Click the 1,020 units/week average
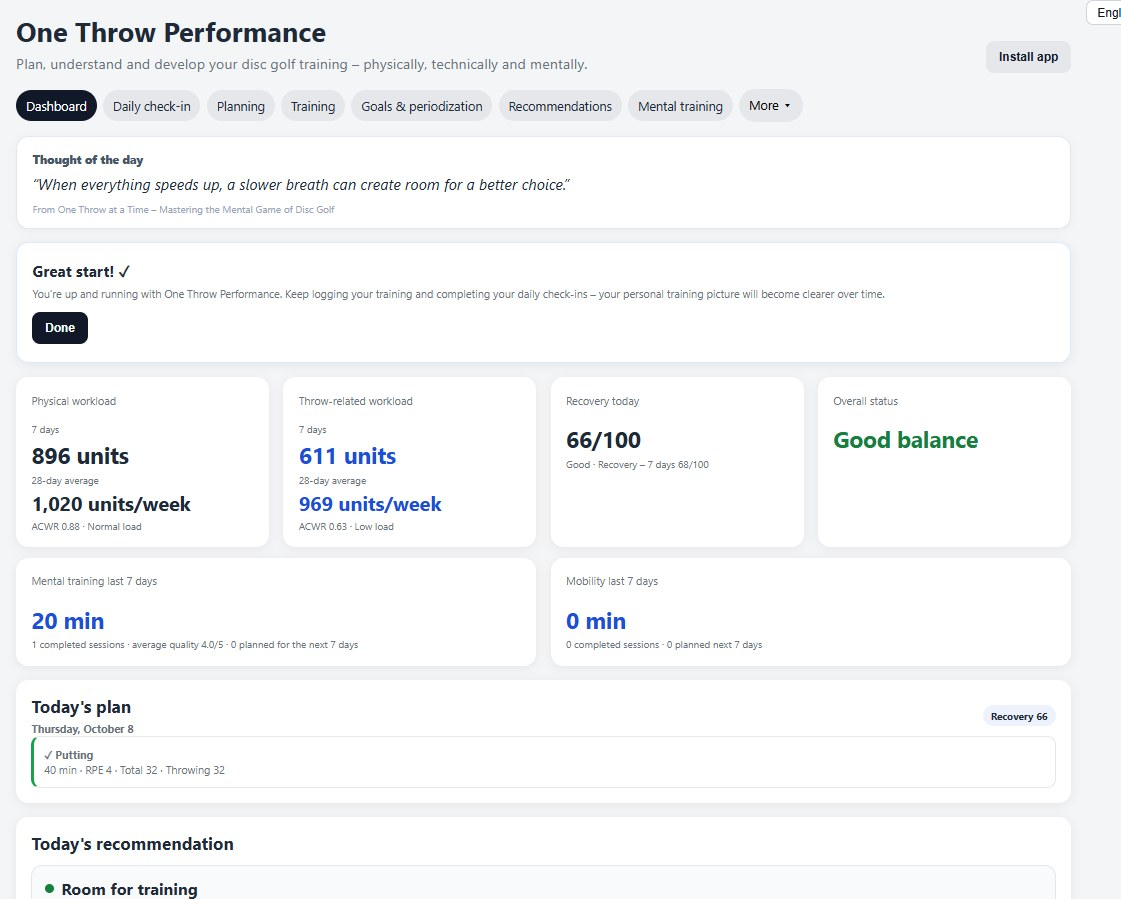The height and width of the screenshot is (899, 1121). click(x=111, y=504)
